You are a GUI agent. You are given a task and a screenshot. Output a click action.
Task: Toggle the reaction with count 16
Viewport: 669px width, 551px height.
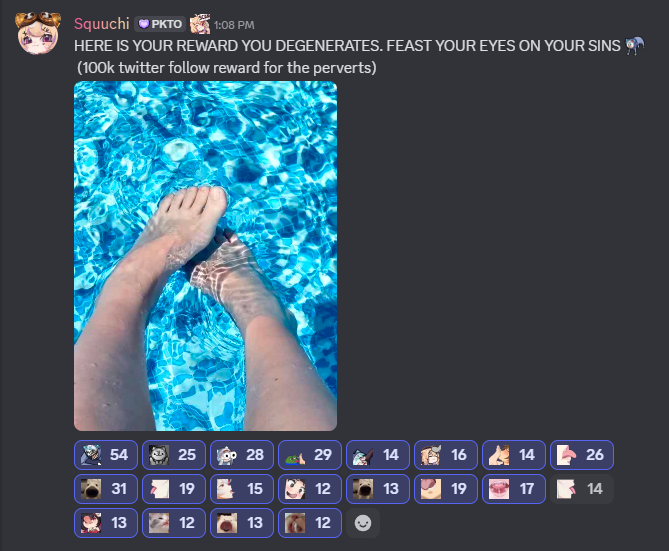(x=446, y=455)
